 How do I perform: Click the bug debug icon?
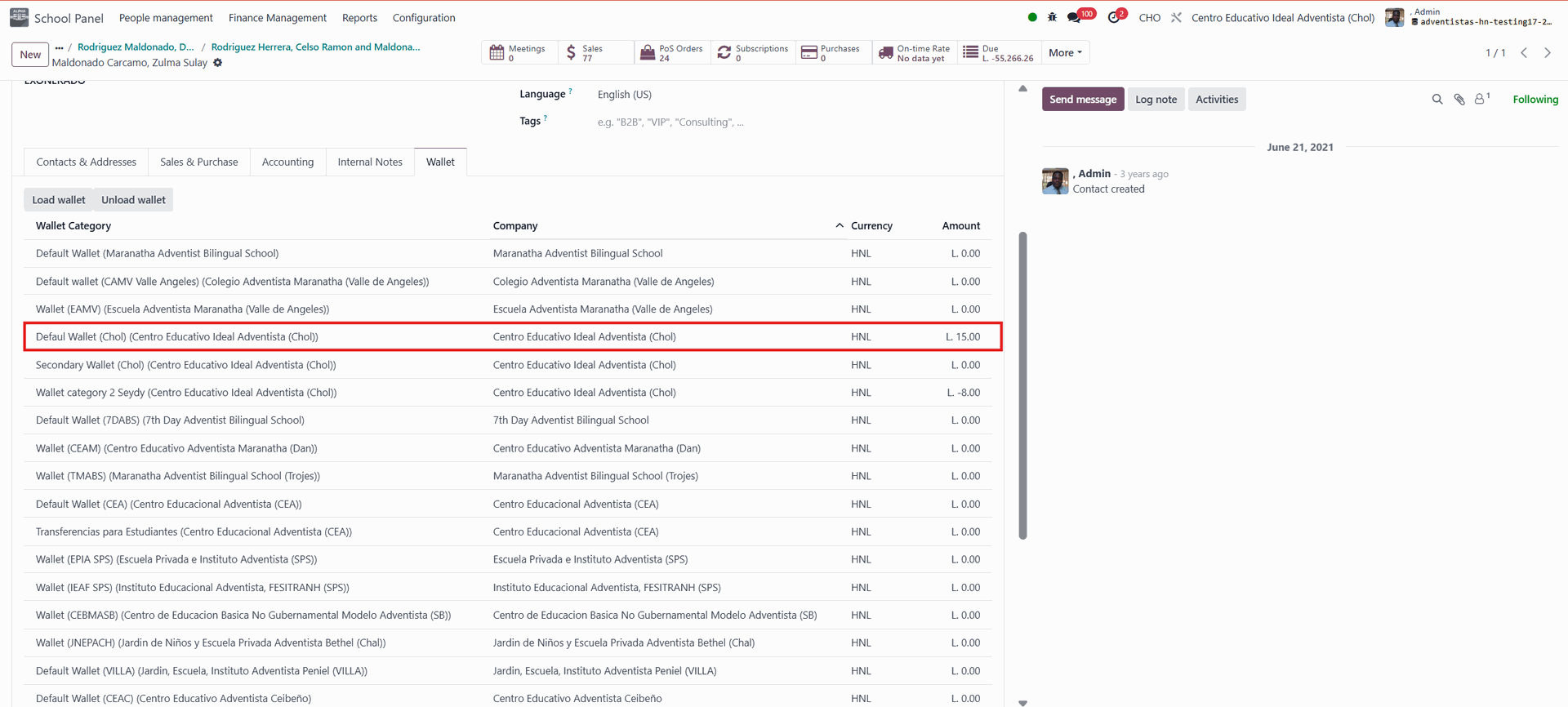pos(1052,17)
